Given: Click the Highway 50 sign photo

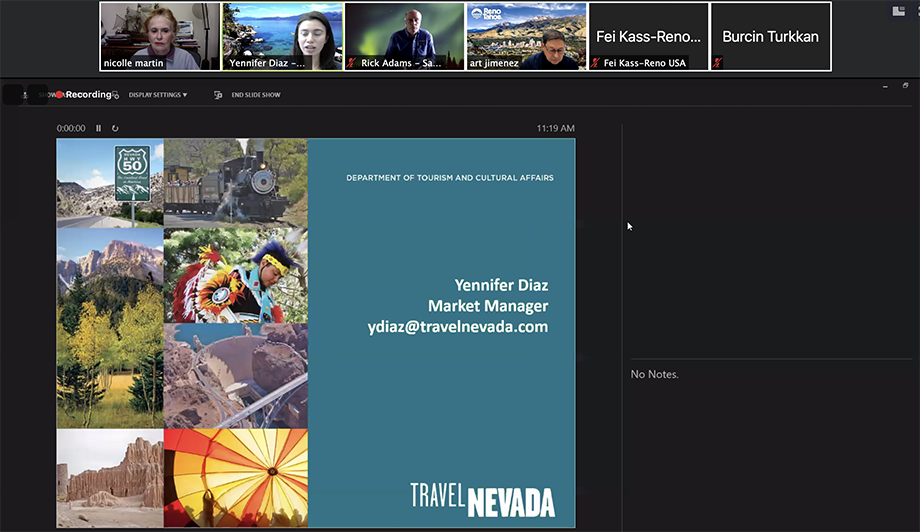Looking at the screenshot, I should coord(110,183).
